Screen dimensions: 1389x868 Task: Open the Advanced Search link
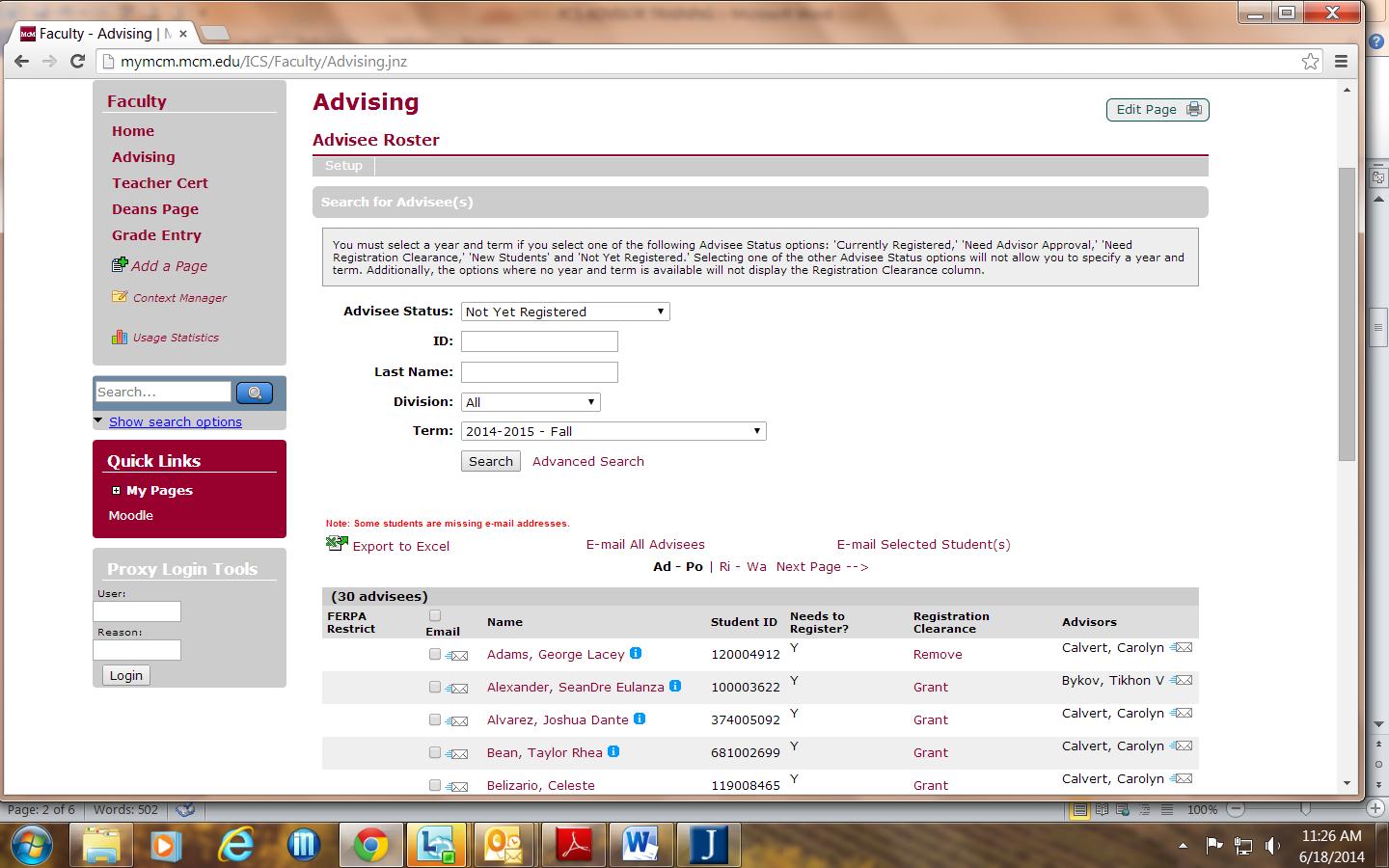click(x=588, y=461)
